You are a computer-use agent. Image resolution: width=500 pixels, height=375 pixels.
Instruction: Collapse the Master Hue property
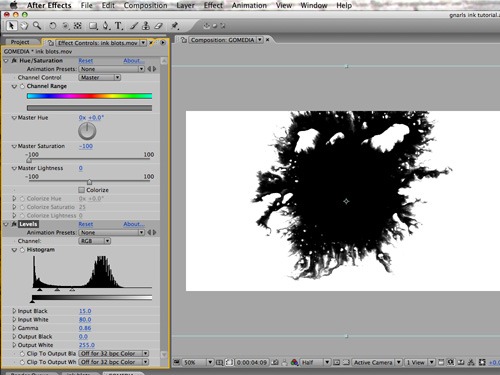14,118
